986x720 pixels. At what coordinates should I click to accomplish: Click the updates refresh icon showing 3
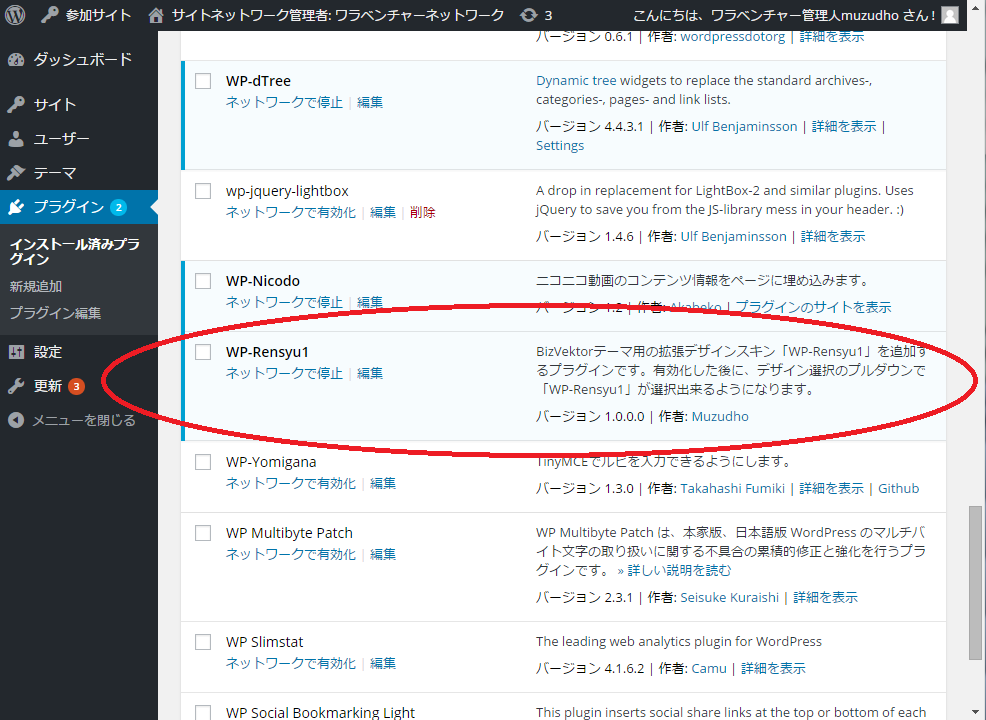click(x=529, y=15)
